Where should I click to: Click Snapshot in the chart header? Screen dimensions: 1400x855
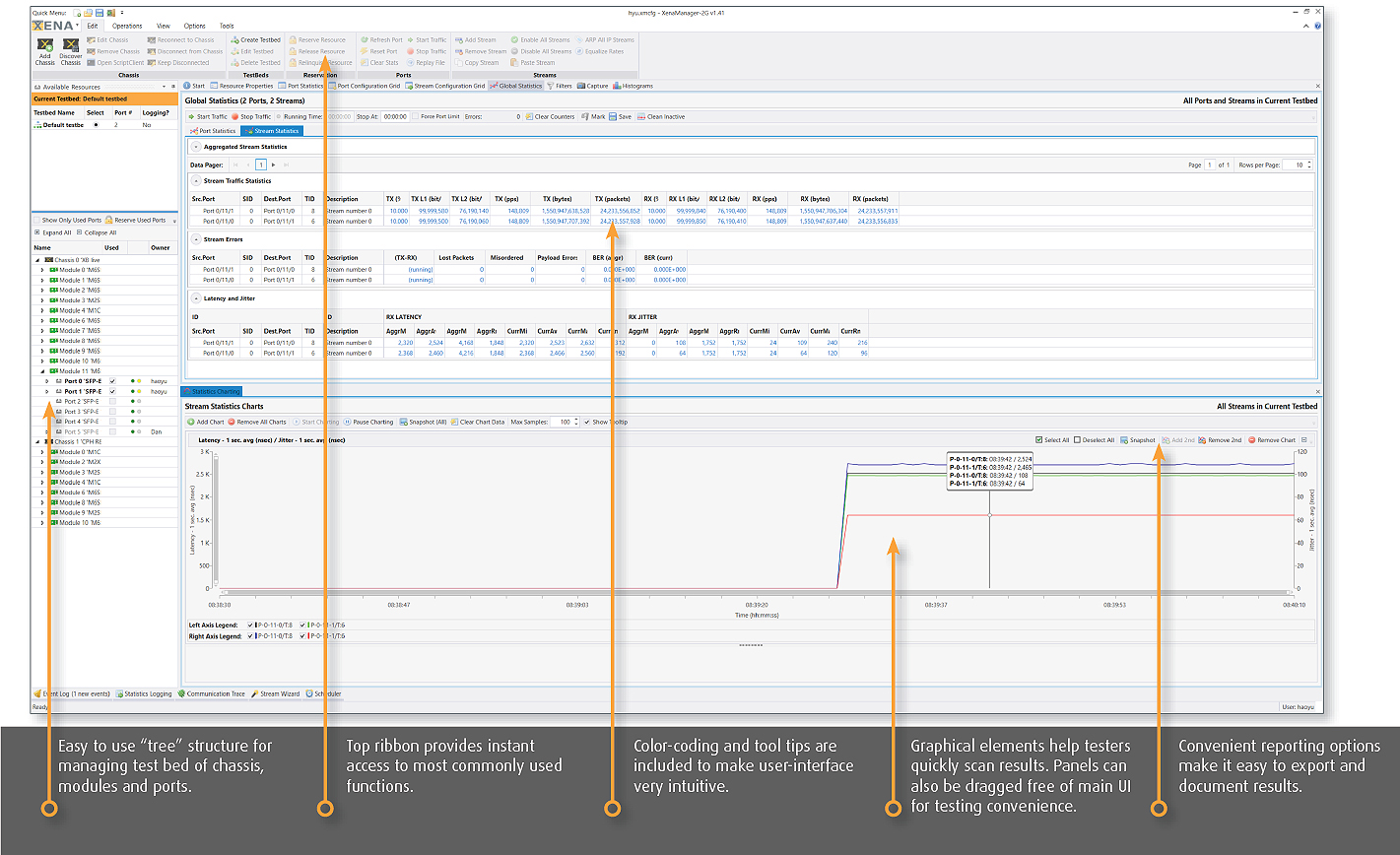click(x=1138, y=440)
